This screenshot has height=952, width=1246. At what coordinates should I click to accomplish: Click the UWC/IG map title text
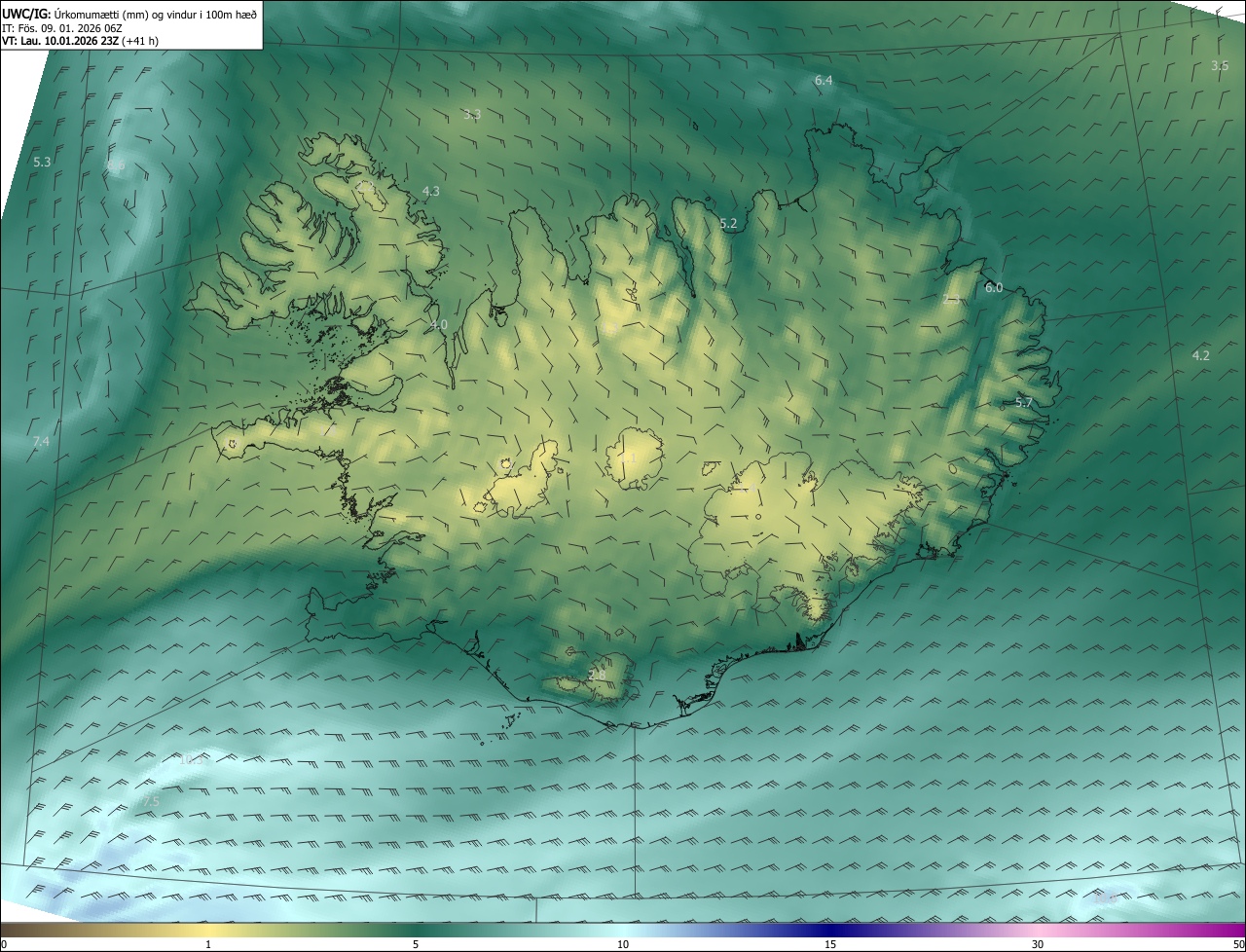(x=27, y=14)
